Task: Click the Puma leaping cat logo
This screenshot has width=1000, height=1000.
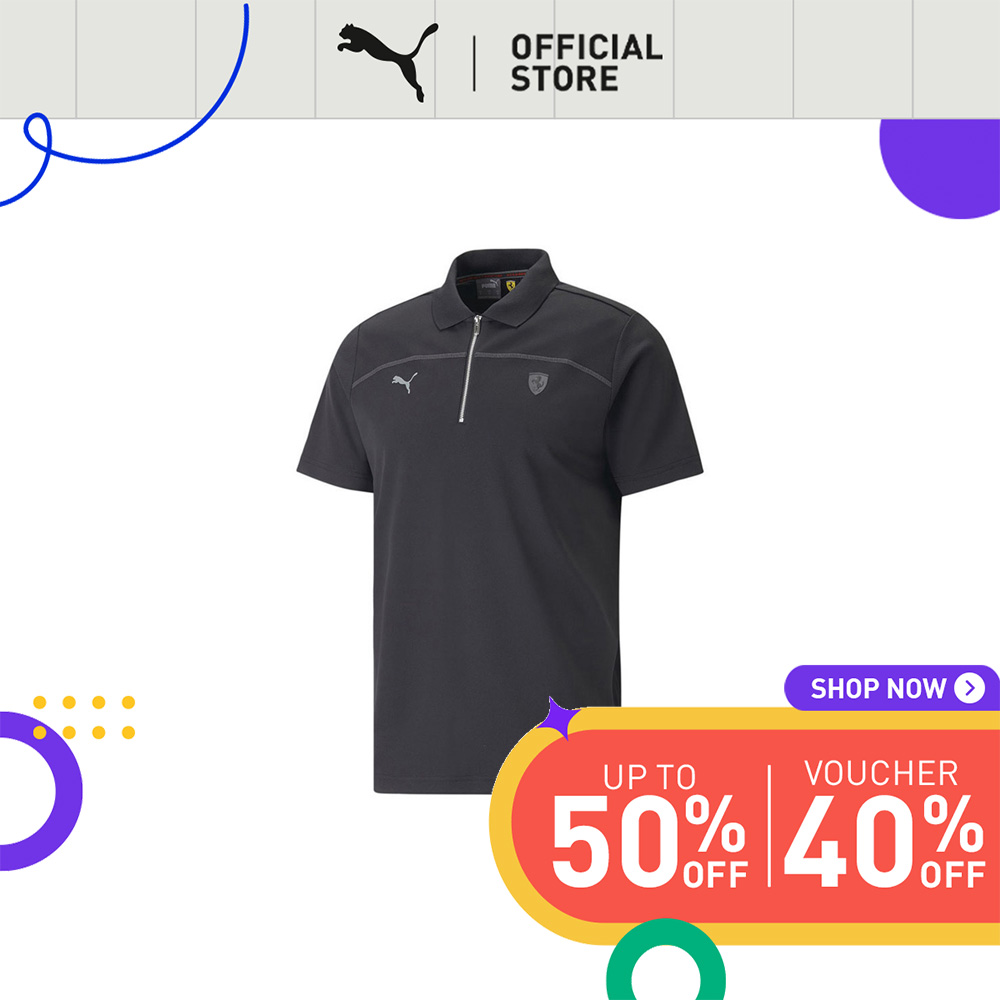Action: 388,62
